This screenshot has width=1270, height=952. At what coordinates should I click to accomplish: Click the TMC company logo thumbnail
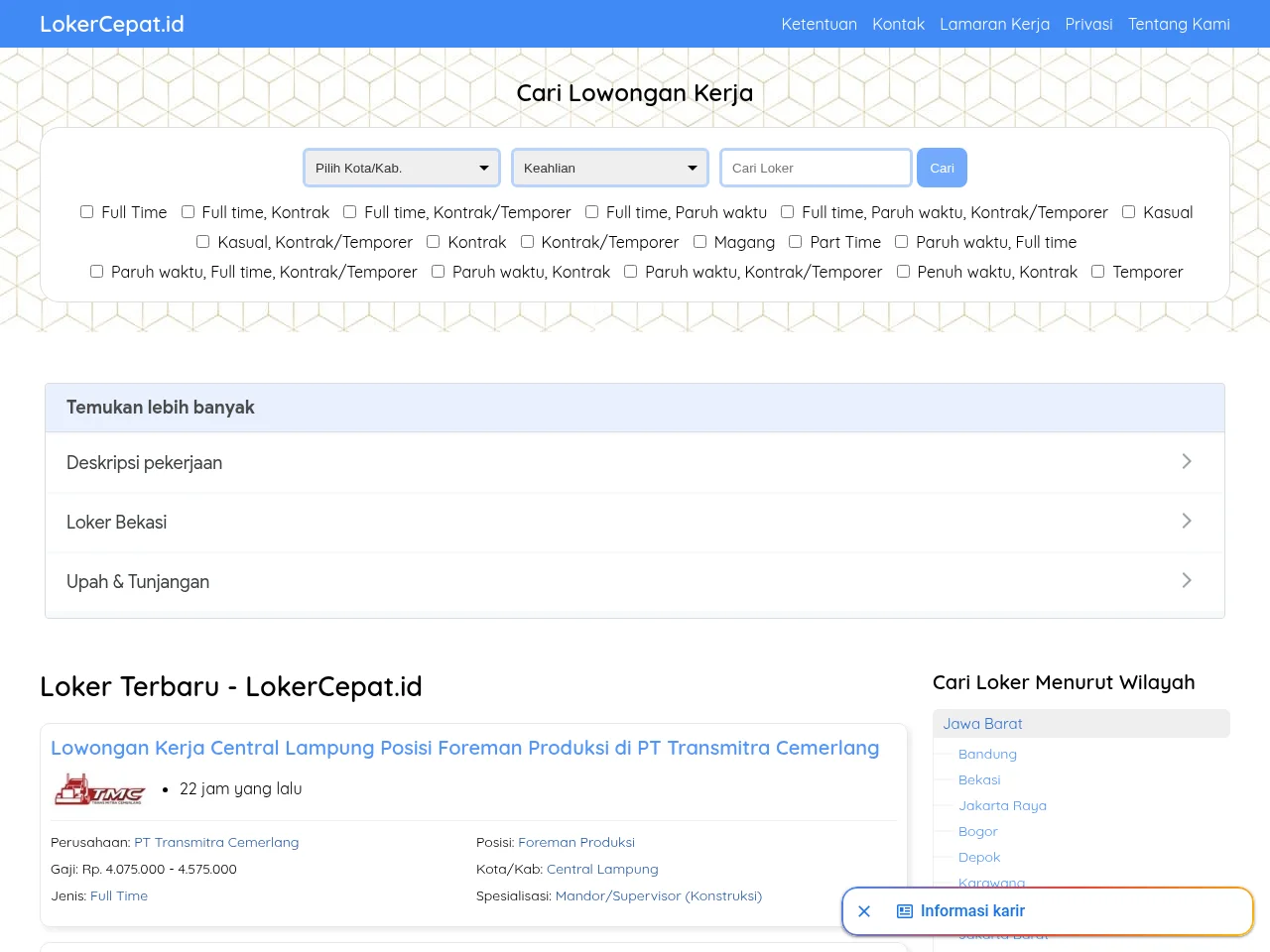[x=99, y=789]
